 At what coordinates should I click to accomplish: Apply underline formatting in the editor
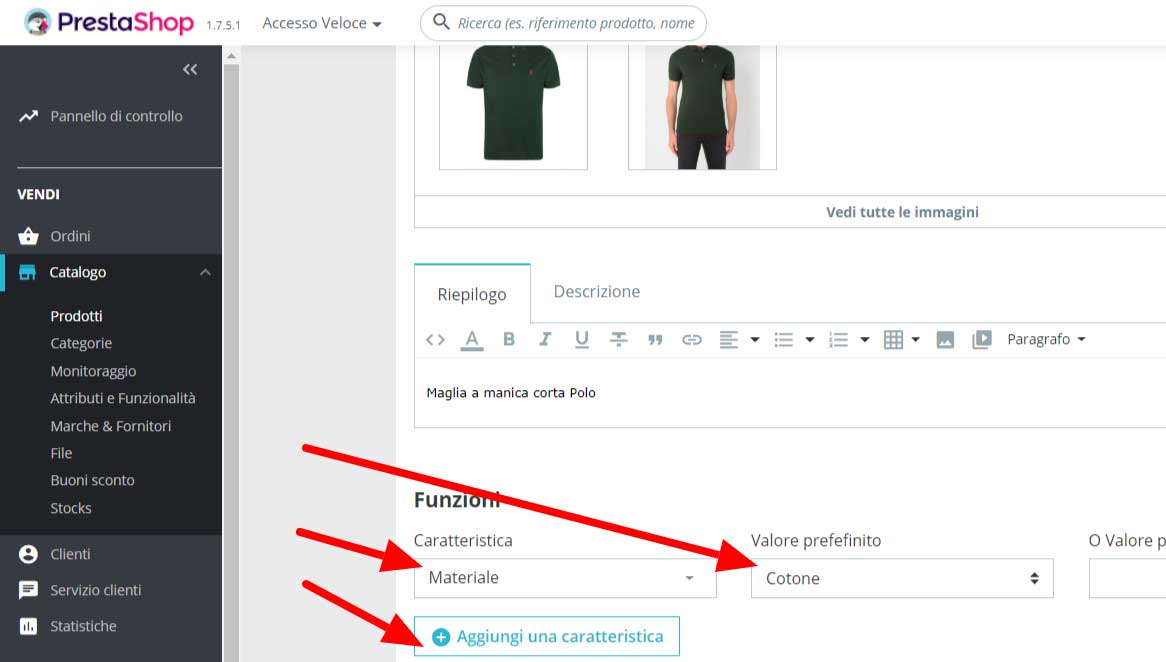pyautogui.click(x=582, y=339)
